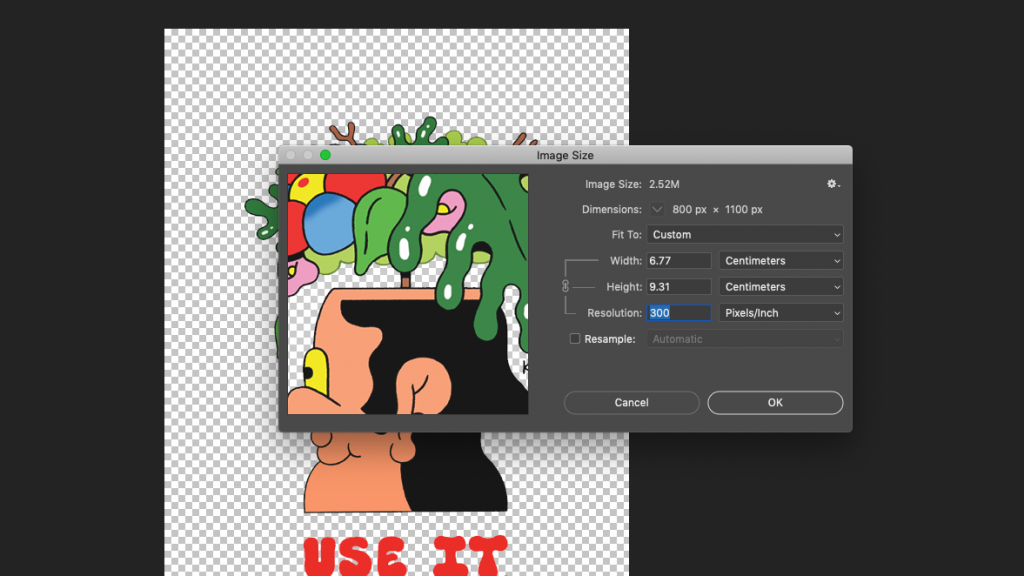This screenshot has width=1024, height=576.
Task: Confirm the new size with OK
Action: pyautogui.click(x=775, y=403)
